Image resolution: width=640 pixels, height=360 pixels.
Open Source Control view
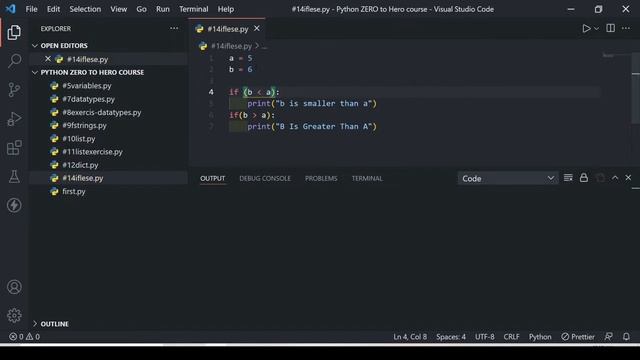14,90
